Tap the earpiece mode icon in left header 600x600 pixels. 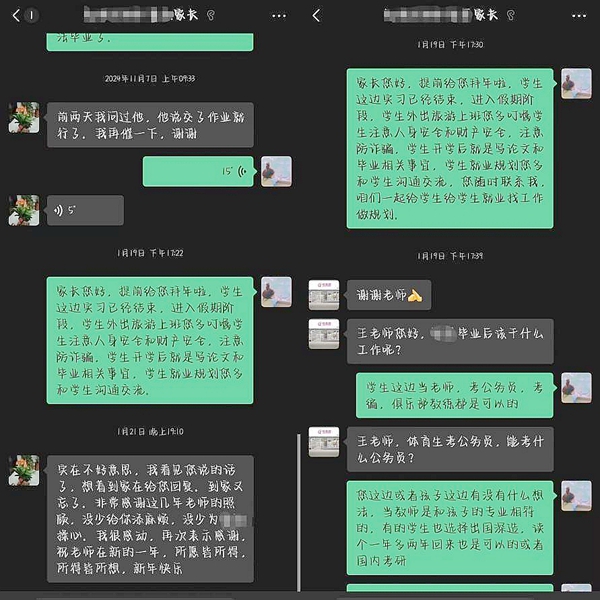(x=211, y=15)
